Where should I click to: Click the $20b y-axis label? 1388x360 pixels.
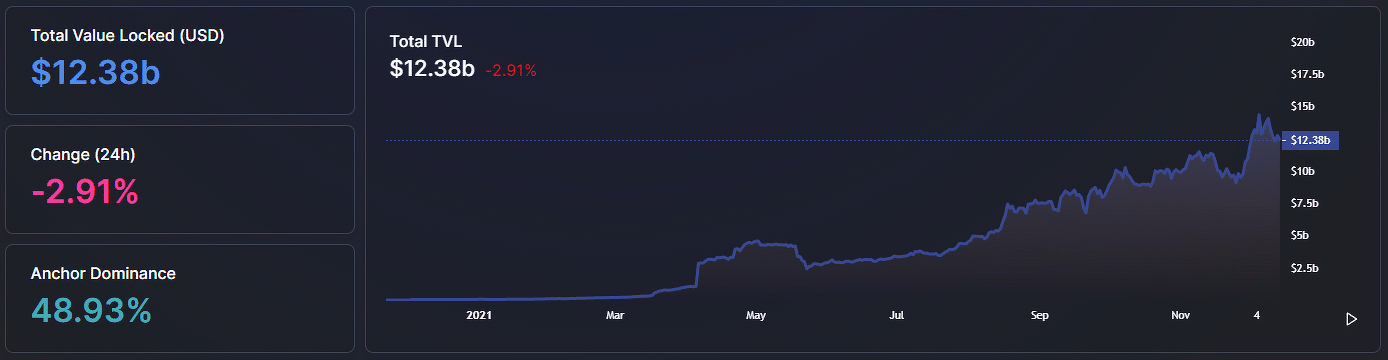click(1302, 42)
